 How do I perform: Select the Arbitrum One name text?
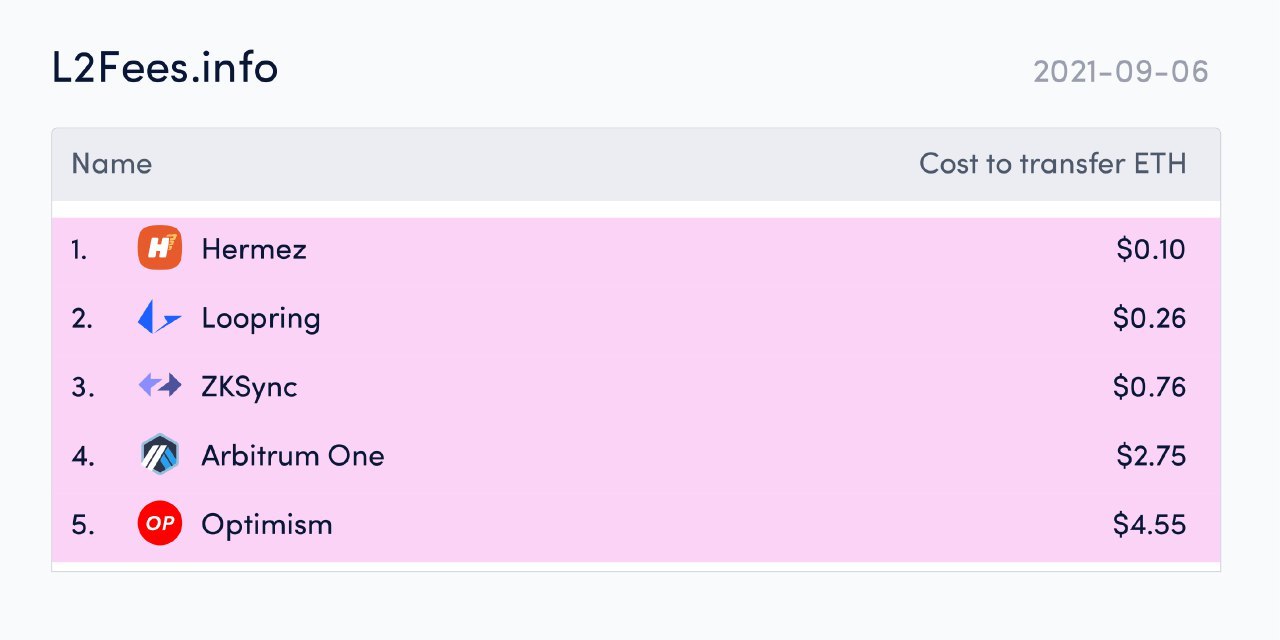[x=293, y=456]
